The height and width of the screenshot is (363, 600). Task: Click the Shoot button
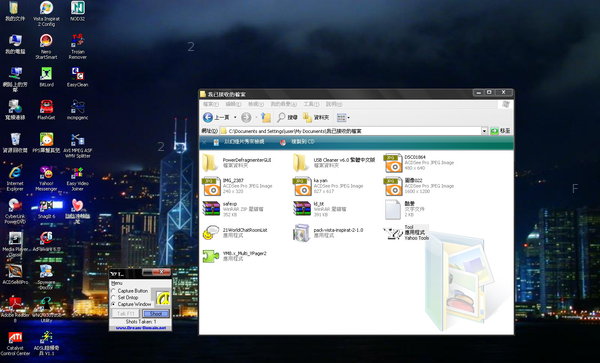tap(156, 314)
